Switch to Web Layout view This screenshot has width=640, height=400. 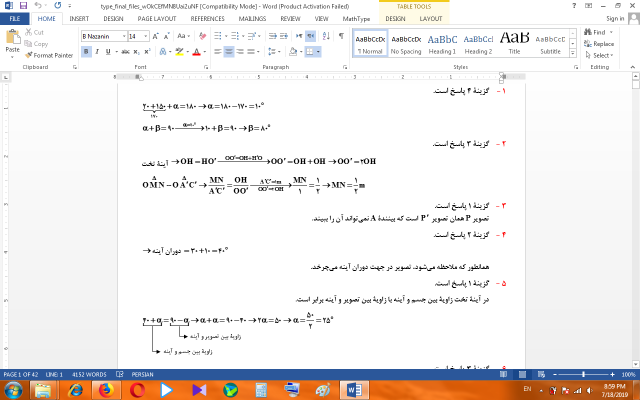pyautogui.click(x=541, y=374)
